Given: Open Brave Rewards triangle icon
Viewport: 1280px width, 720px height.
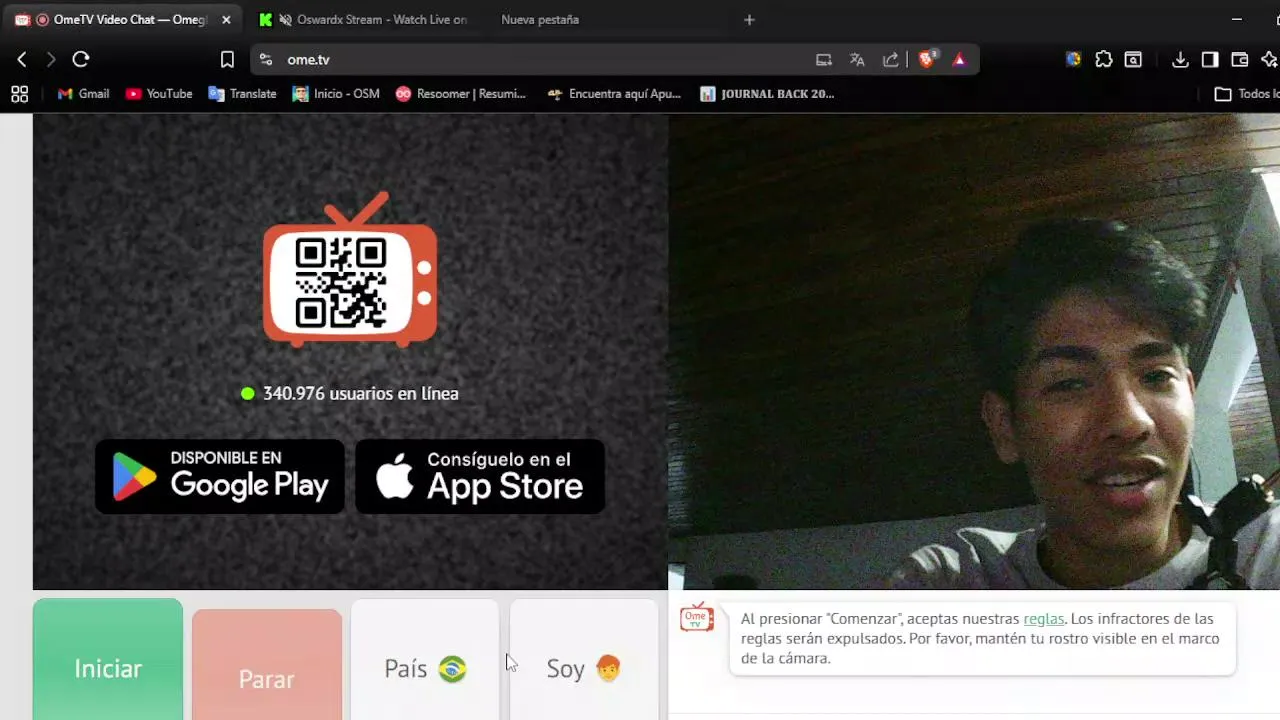Looking at the screenshot, I should [x=959, y=60].
